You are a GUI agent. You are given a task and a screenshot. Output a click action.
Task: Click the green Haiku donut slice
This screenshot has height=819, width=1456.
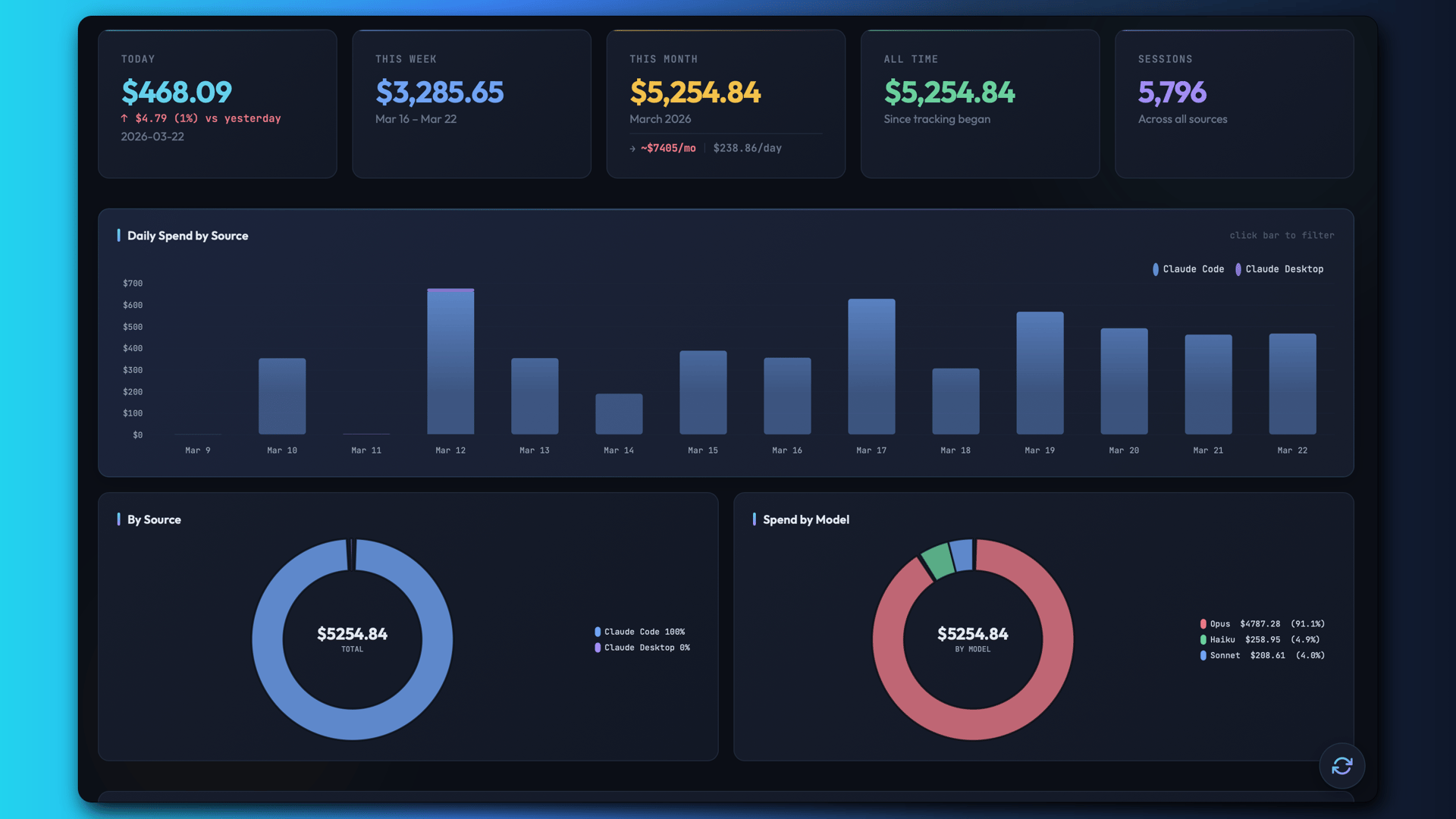939,560
